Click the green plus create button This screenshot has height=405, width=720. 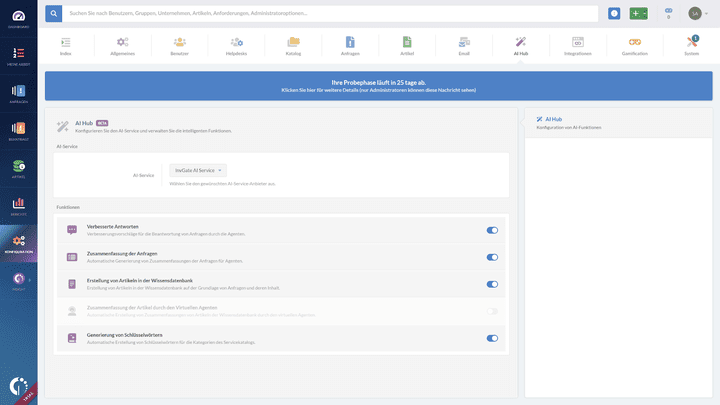638,13
